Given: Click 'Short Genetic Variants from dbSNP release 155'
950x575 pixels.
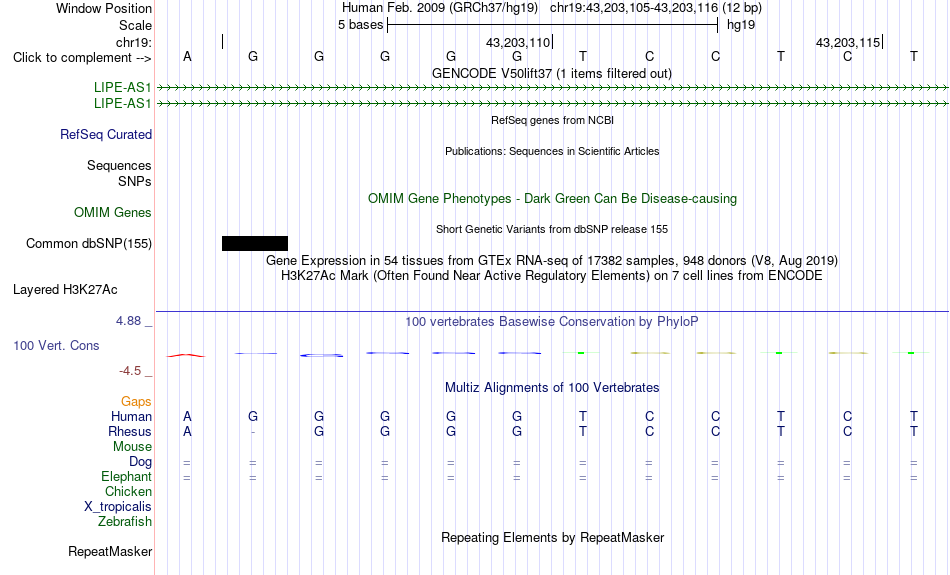Looking at the screenshot, I should pyautogui.click(x=552, y=229).
